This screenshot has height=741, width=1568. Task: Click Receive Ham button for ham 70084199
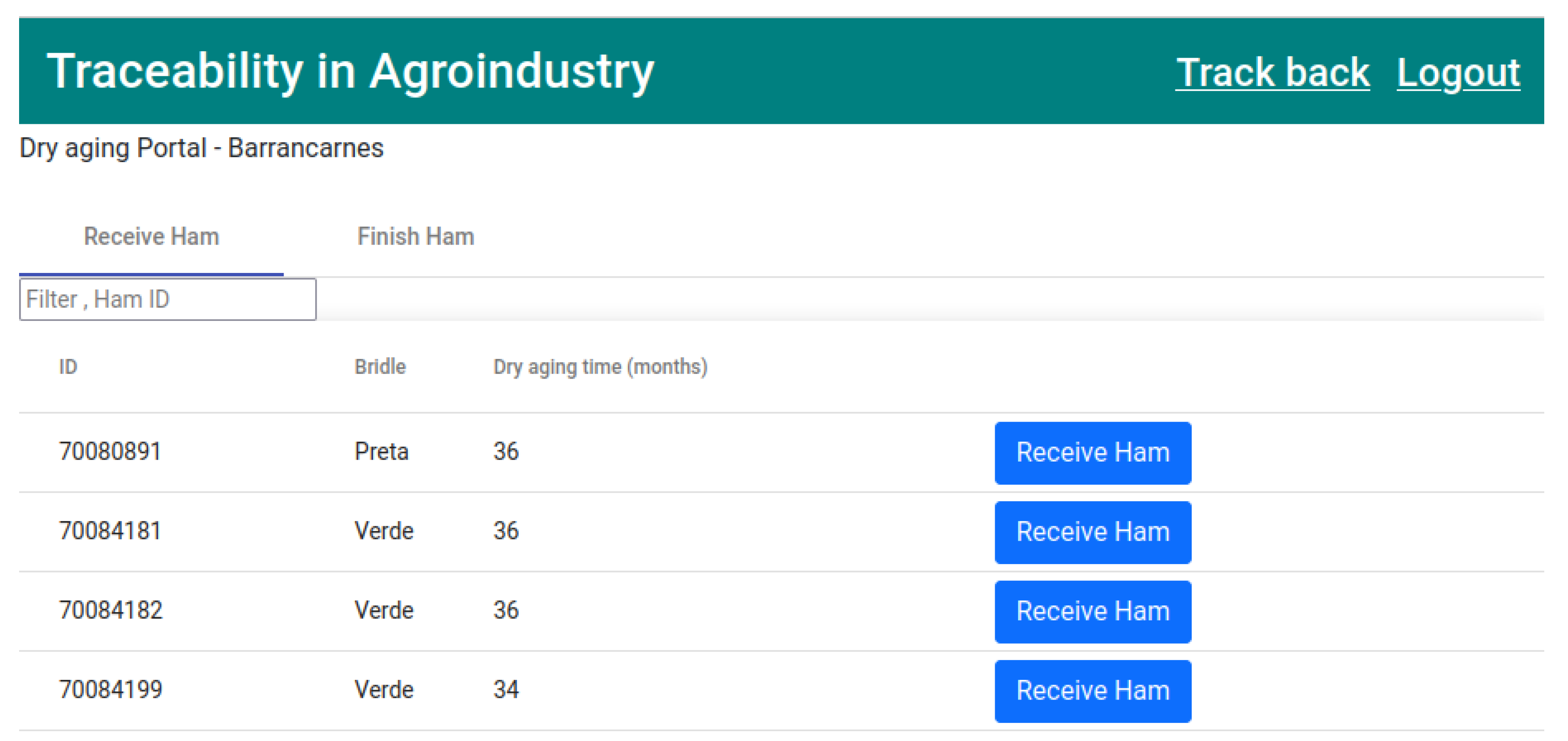[1092, 690]
